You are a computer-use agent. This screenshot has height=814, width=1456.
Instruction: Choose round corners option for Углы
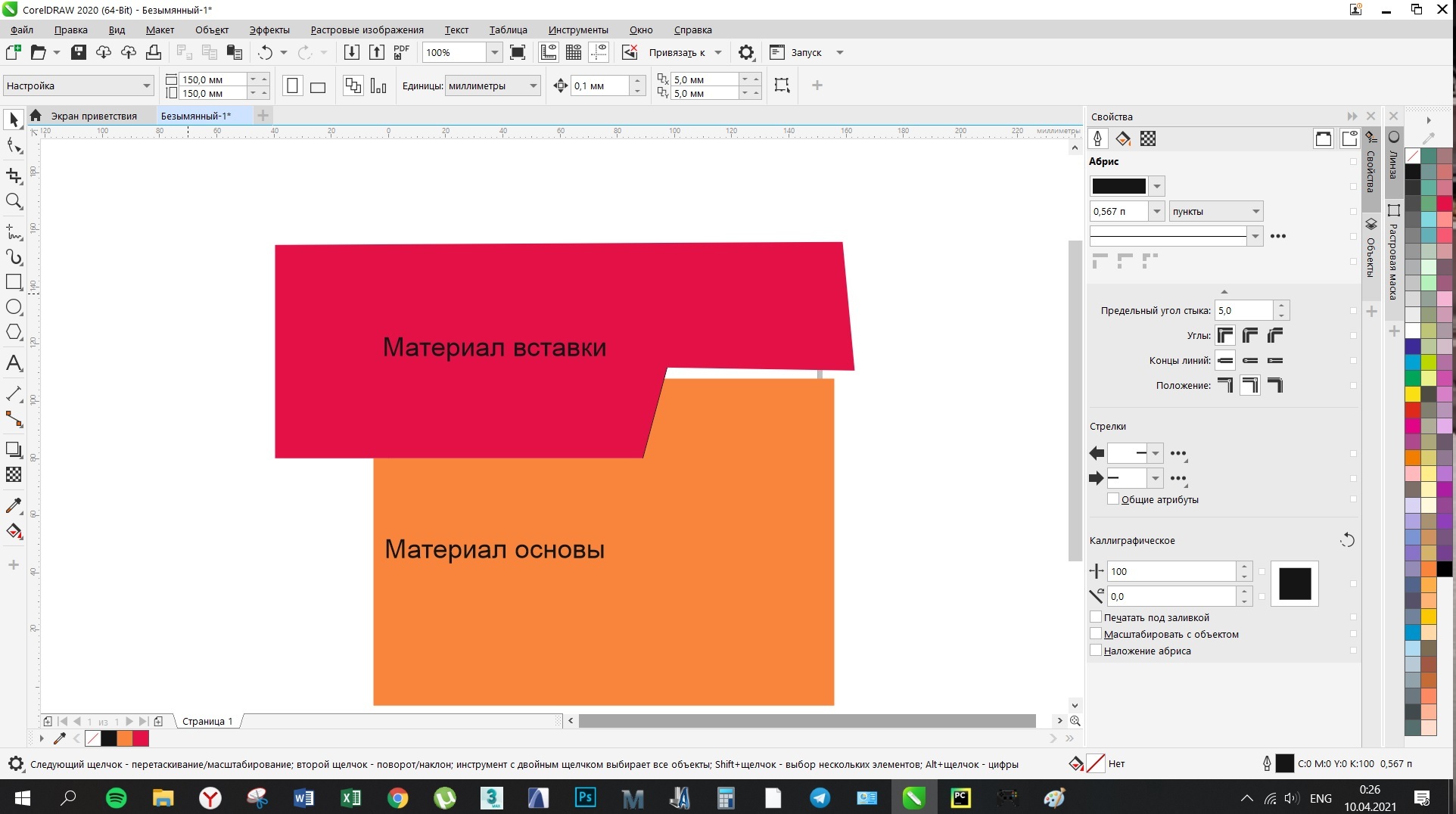(1250, 335)
